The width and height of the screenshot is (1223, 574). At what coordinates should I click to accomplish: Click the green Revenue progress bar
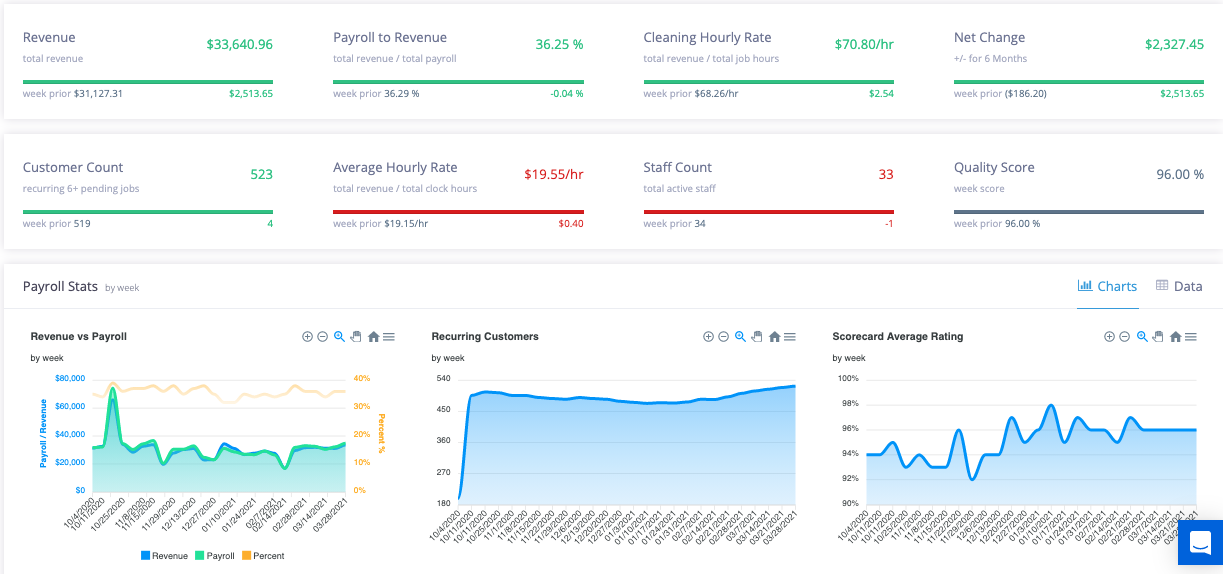[148, 82]
